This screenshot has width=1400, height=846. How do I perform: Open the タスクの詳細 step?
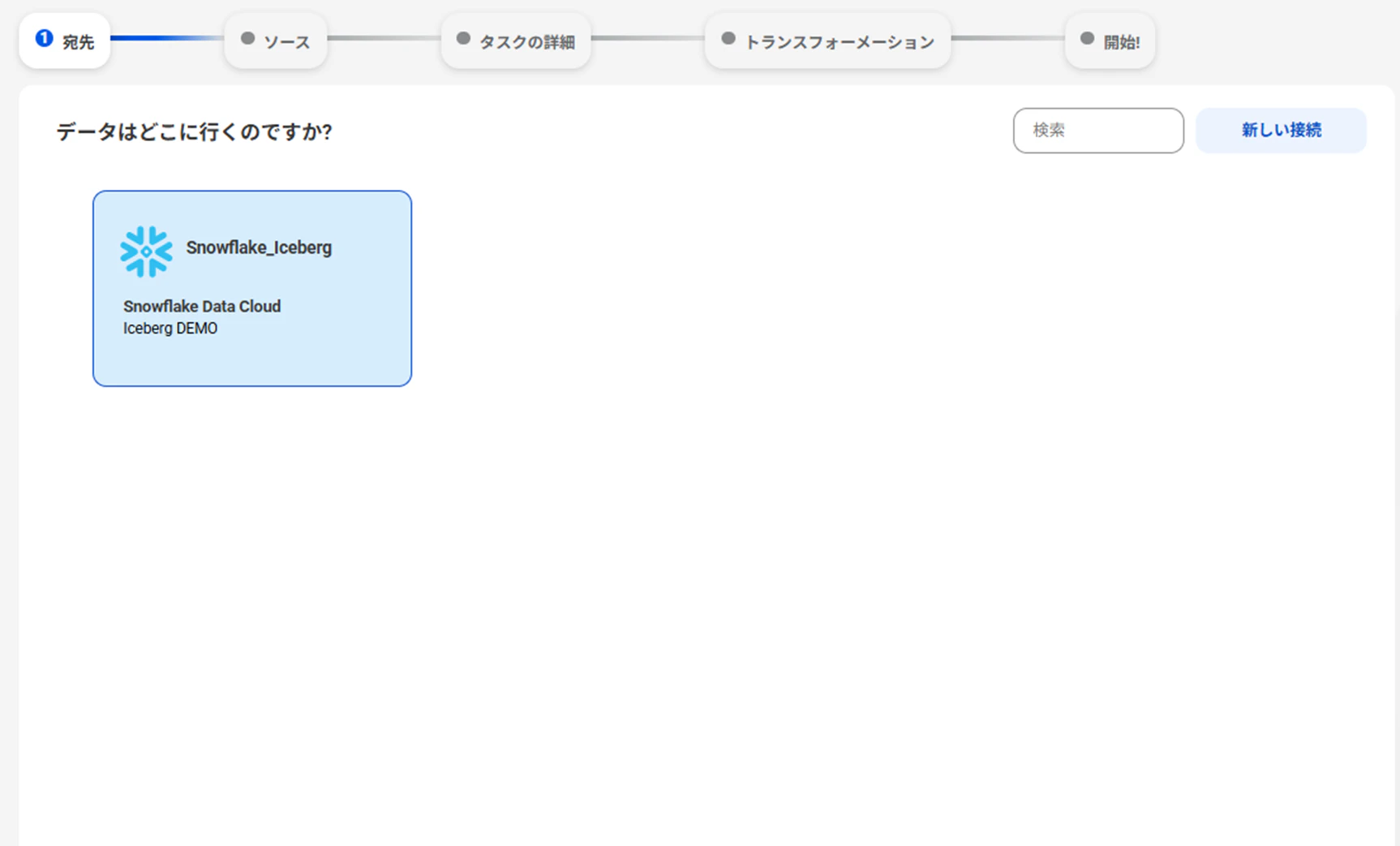click(x=516, y=41)
